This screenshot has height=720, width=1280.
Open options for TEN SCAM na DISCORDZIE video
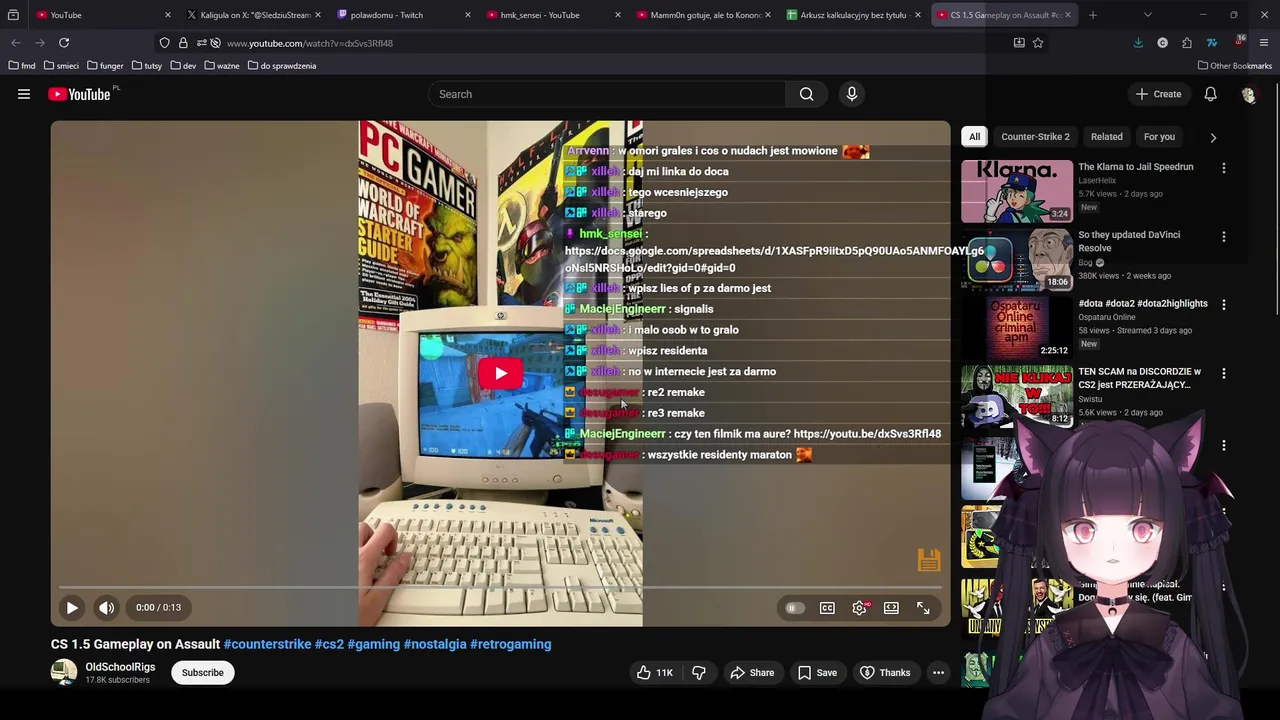pyautogui.click(x=1224, y=373)
